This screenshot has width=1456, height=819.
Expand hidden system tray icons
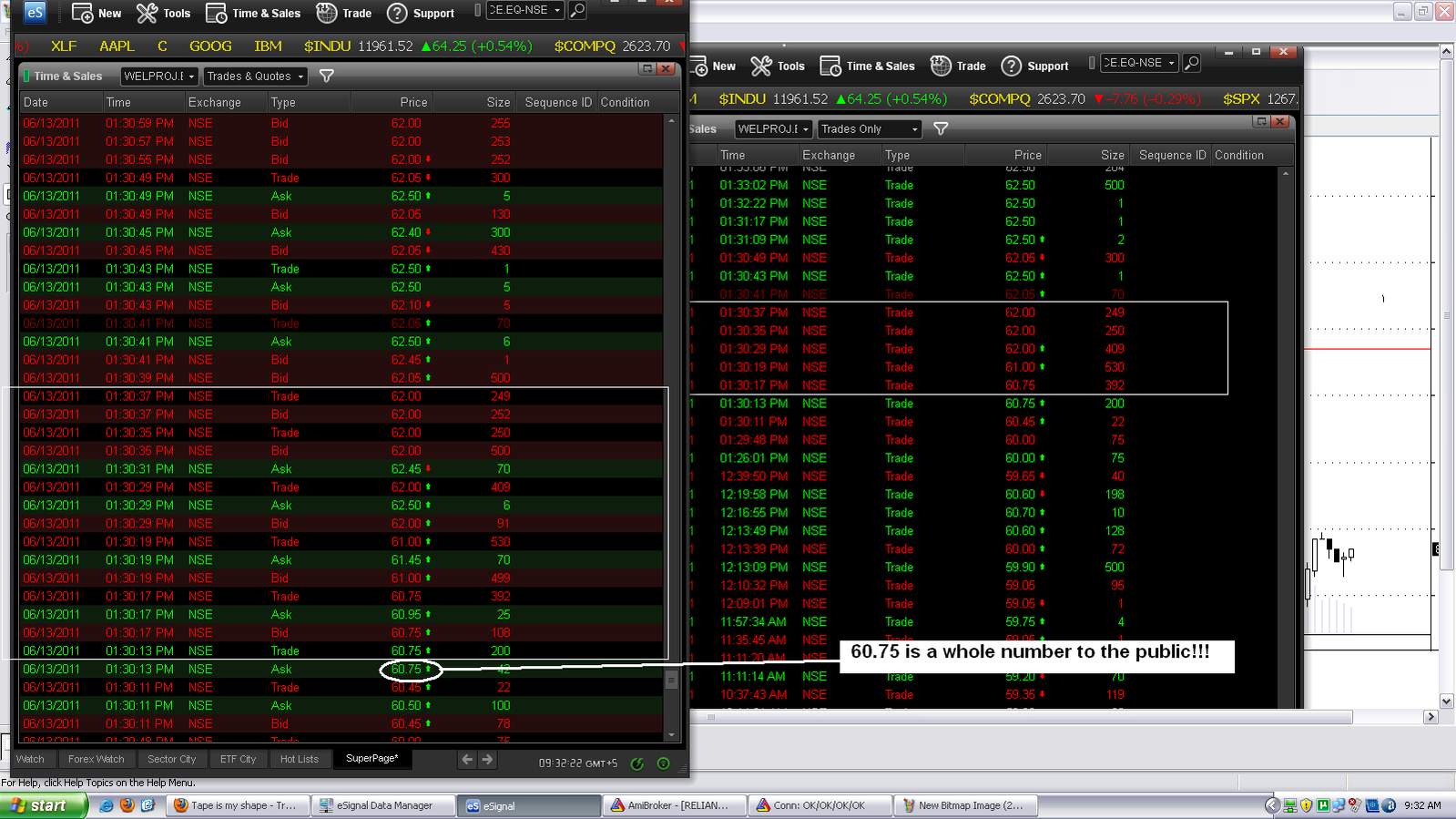pyautogui.click(x=1273, y=805)
